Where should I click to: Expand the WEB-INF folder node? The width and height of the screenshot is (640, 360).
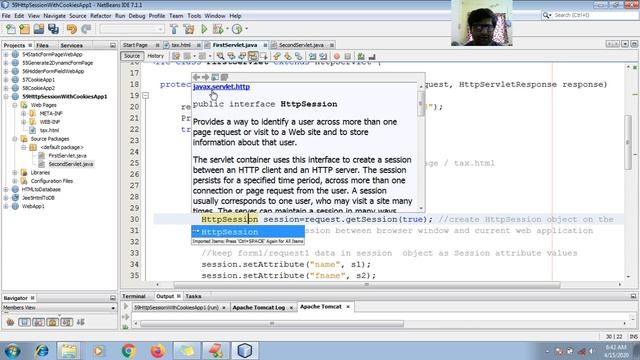23,122
